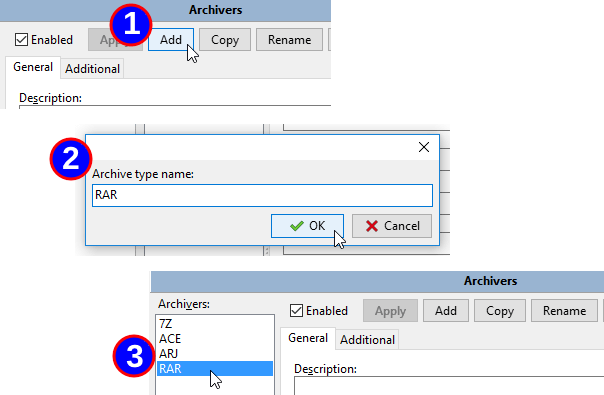Open Additional tab in bottom Archivers panel
Image resolution: width=604 pixels, height=395 pixels.
pyautogui.click(x=367, y=340)
